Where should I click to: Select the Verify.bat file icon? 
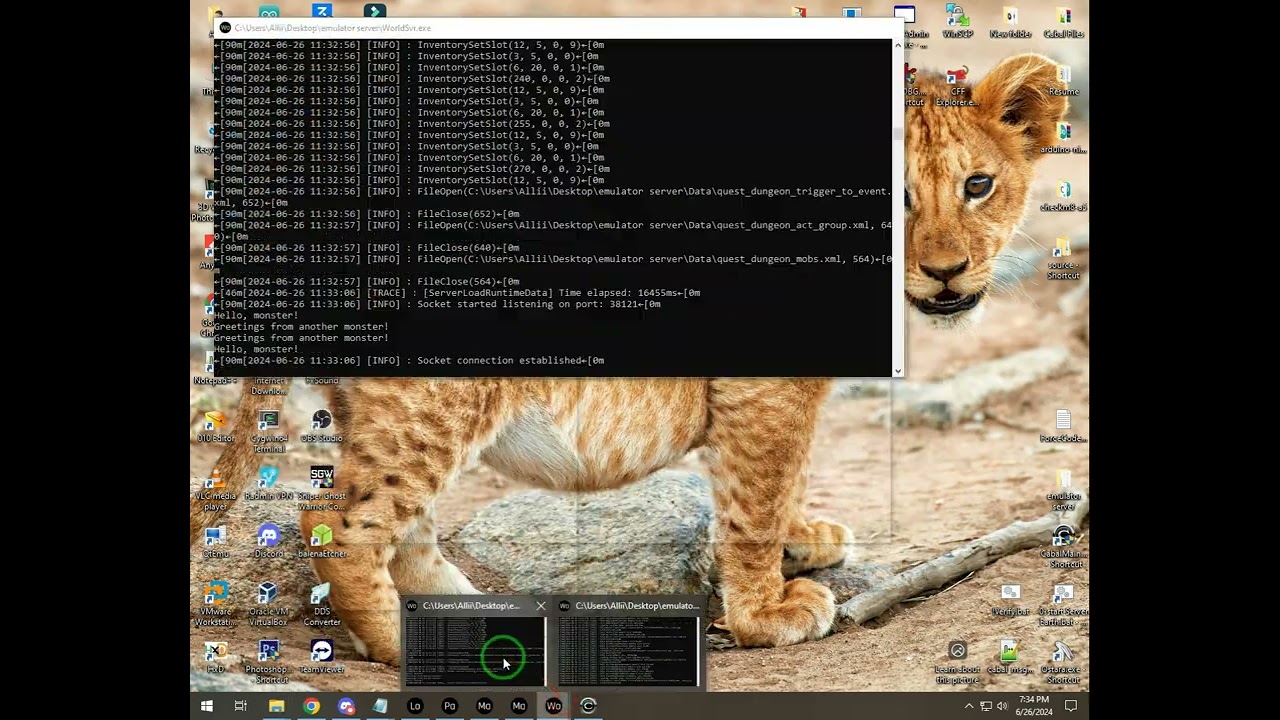1010,599
